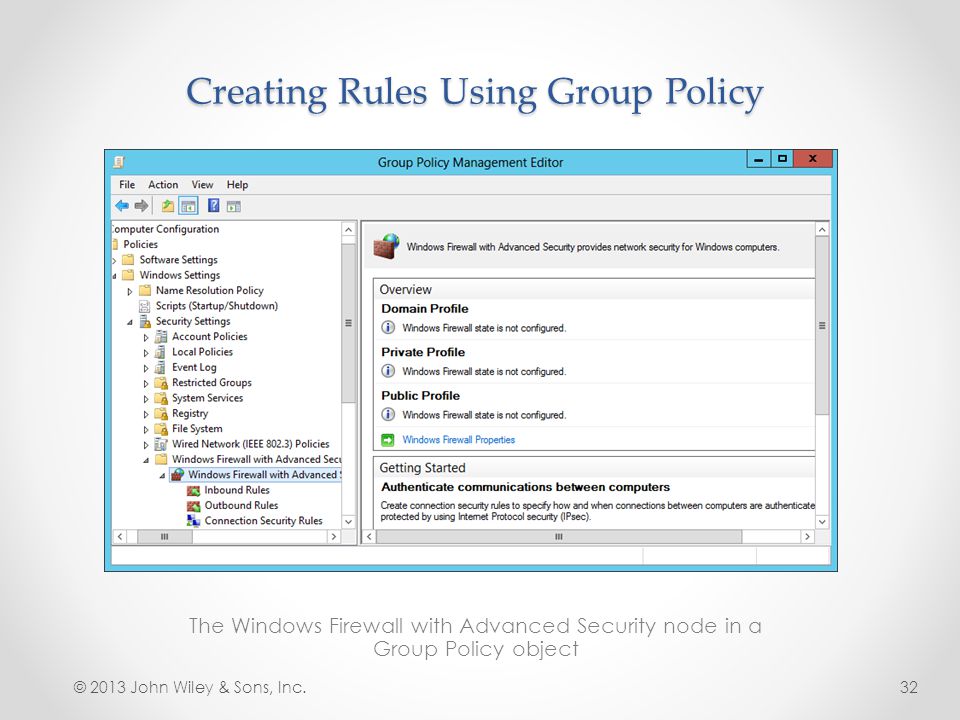The image size is (960, 720).
Task: Go up one level using the folder icon
Action: (x=167, y=206)
